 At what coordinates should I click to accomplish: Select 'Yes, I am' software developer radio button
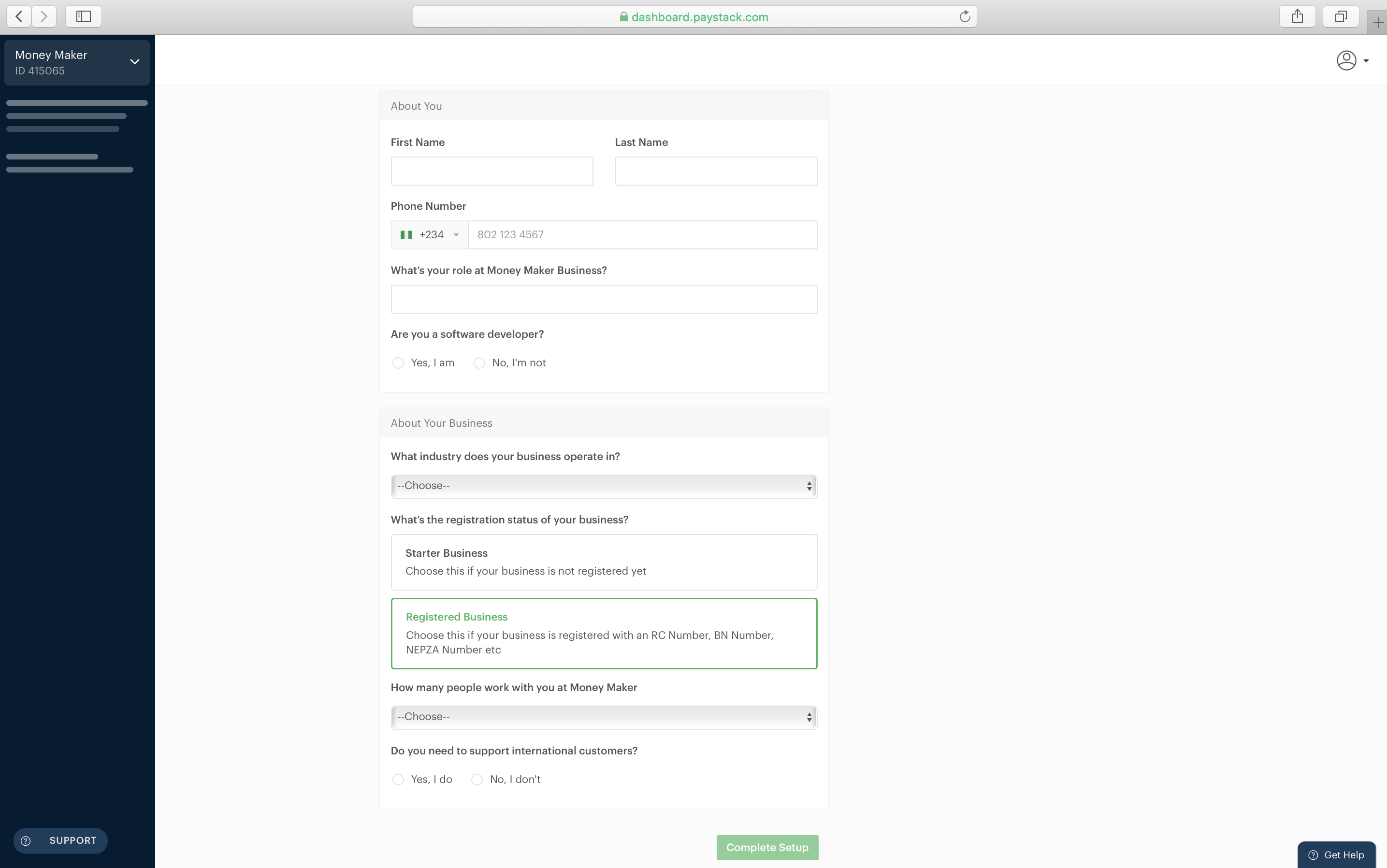click(398, 362)
